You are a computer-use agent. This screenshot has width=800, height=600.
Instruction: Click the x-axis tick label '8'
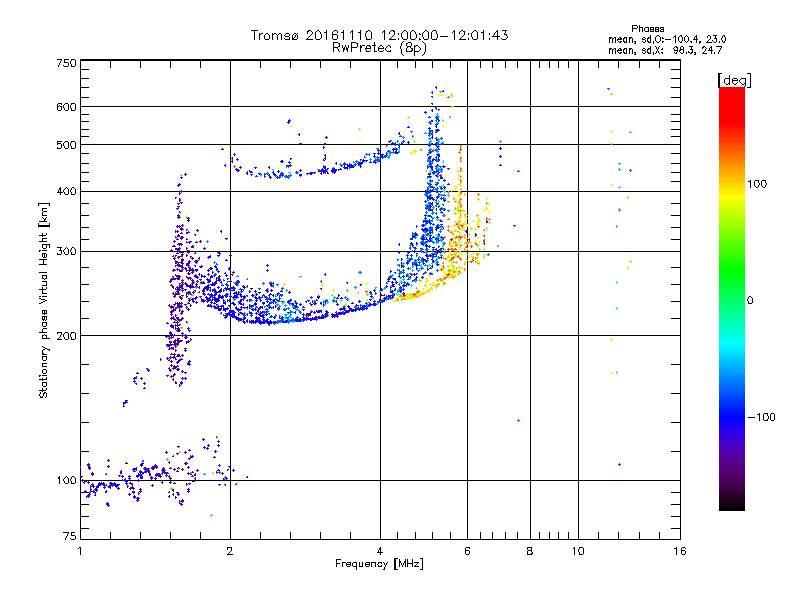click(x=530, y=551)
